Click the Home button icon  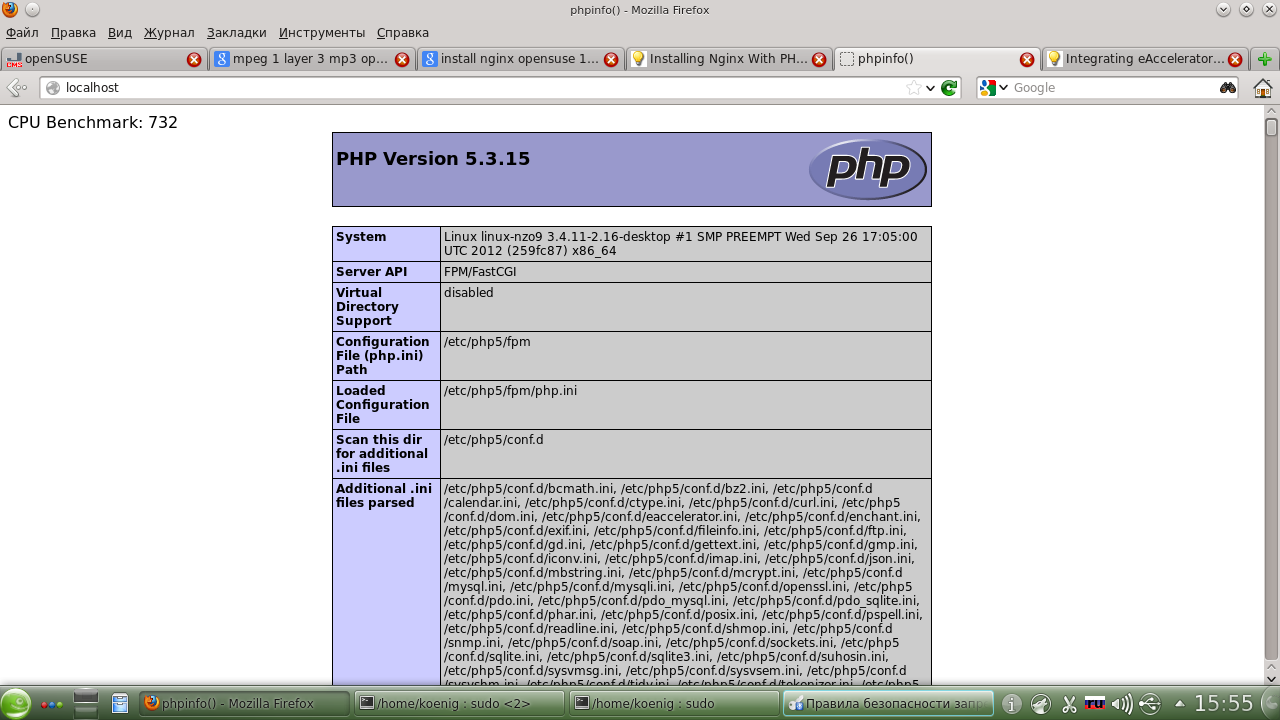[x=1262, y=88]
